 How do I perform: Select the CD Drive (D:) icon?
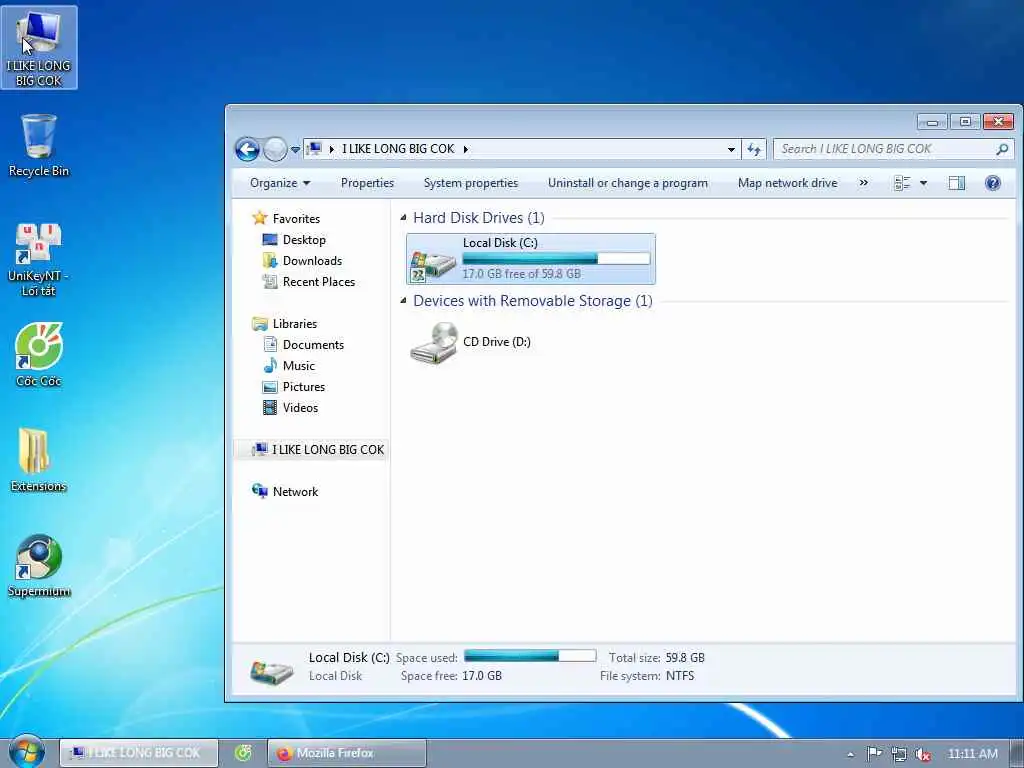tap(434, 342)
